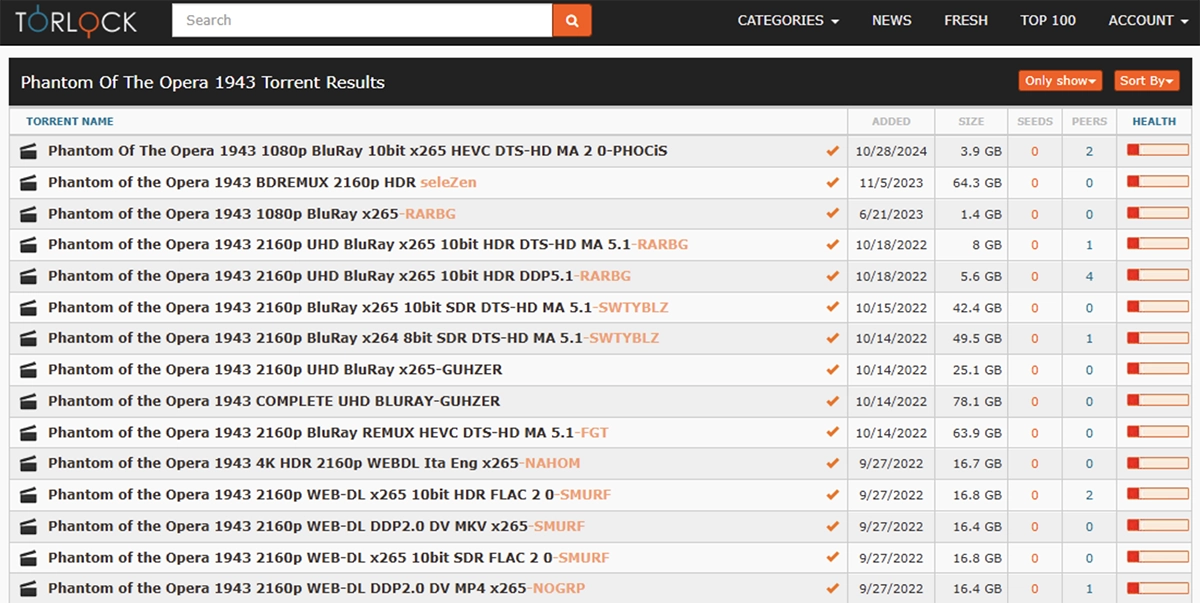Image resolution: width=1200 pixels, height=603 pixels.
Task: Open Phantom Of The Opera 1080p 10bit PHOCiS torrent
Action: tap(358, 151)
